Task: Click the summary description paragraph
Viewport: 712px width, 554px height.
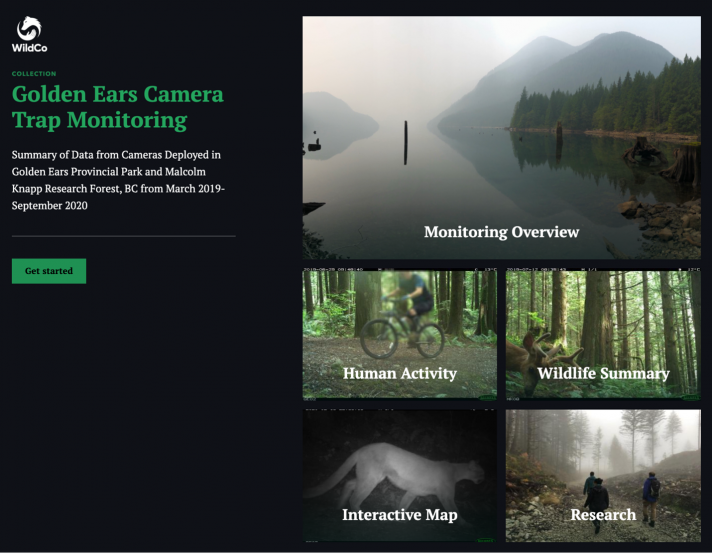Action: [118, 180]
